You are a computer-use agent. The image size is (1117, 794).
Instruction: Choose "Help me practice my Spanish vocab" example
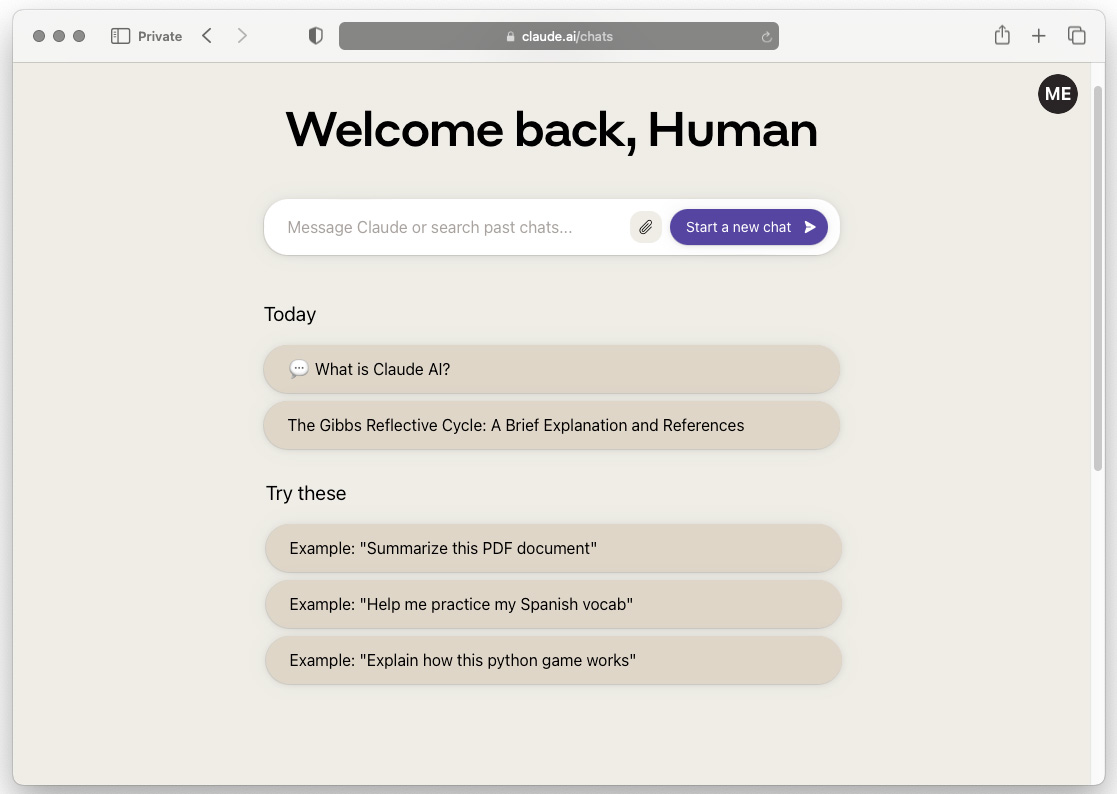point(553,604)
